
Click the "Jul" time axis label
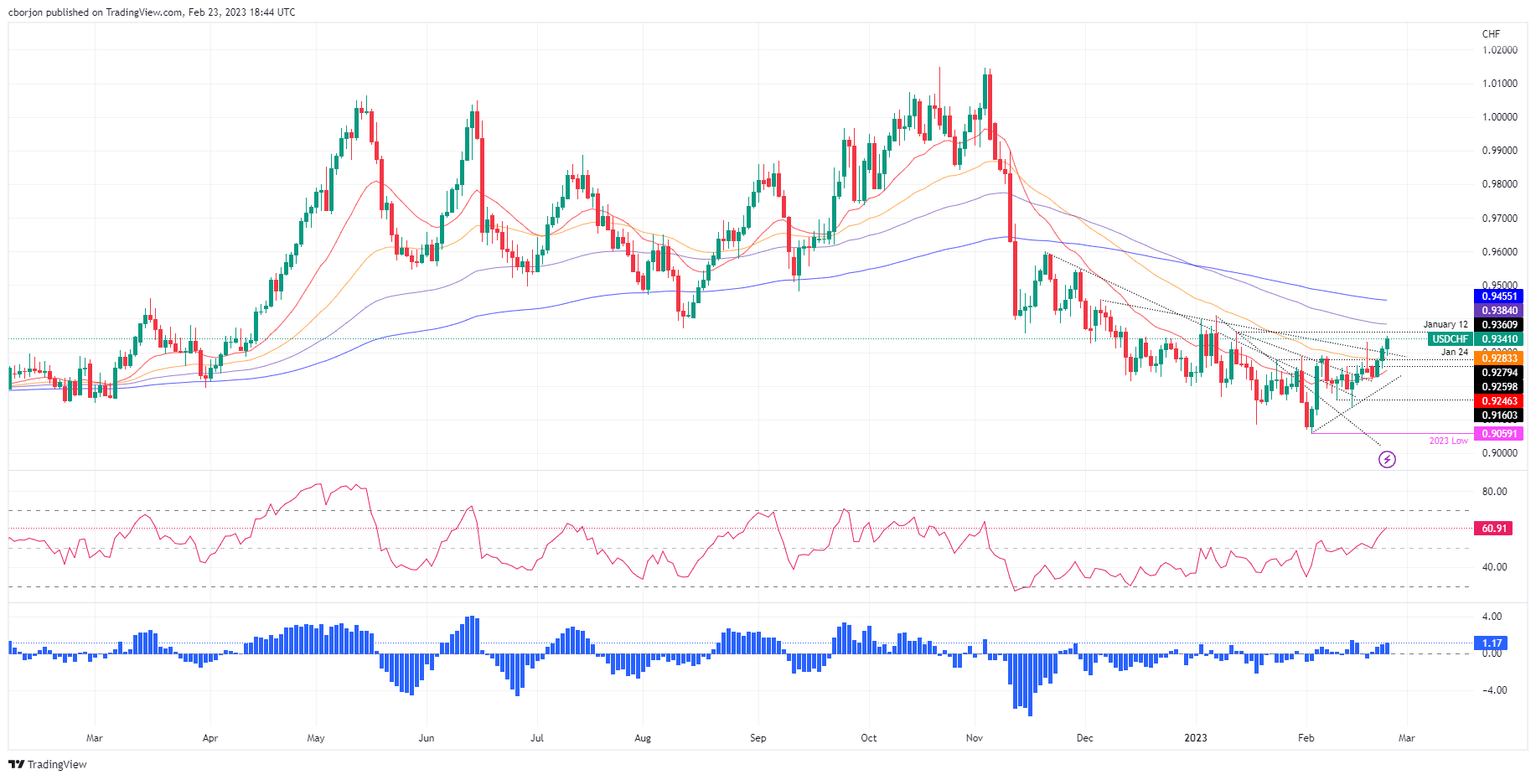tap(537, 739)
